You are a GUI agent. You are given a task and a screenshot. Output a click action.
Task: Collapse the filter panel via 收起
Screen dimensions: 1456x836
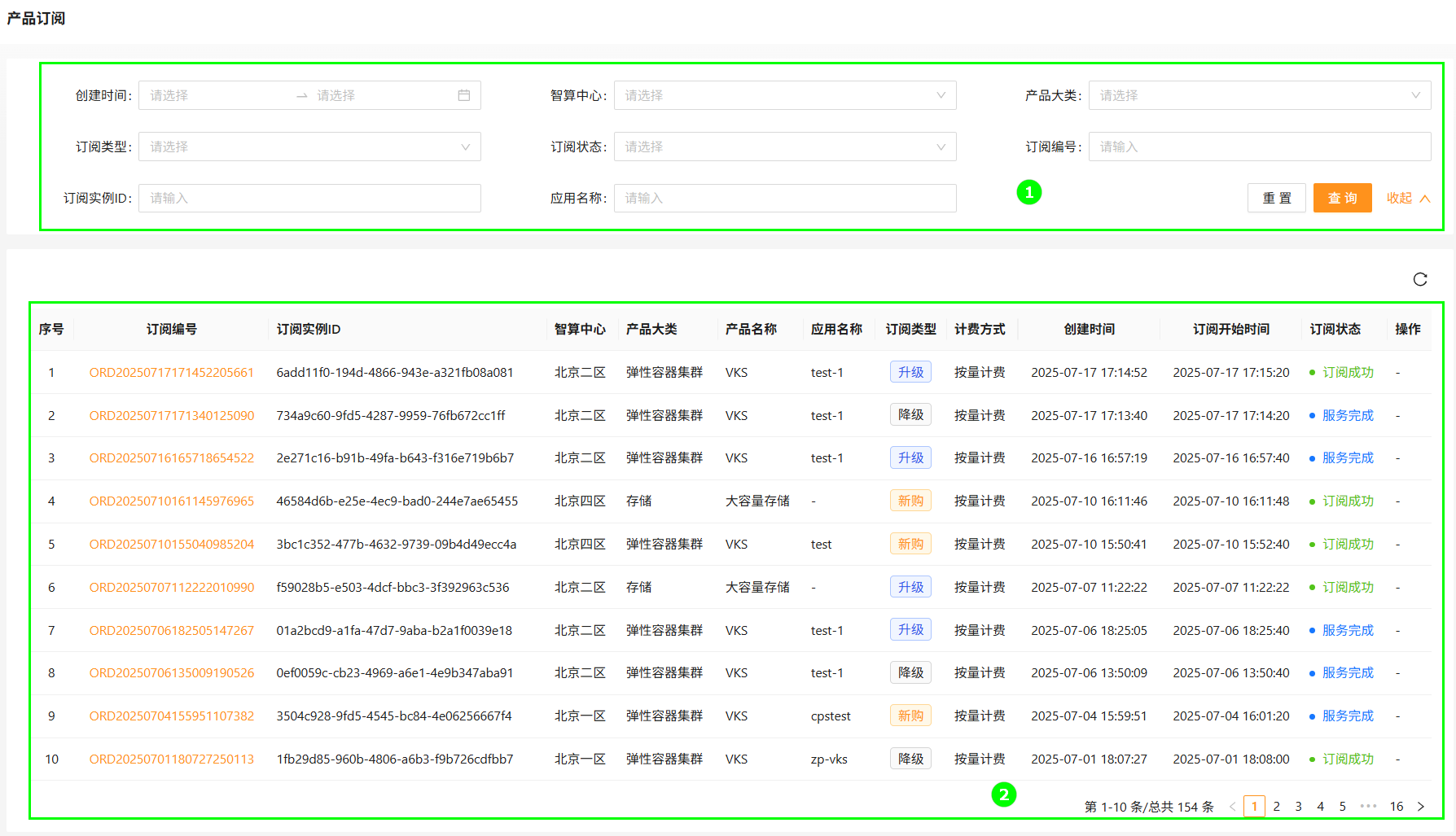click(1408, 198)
